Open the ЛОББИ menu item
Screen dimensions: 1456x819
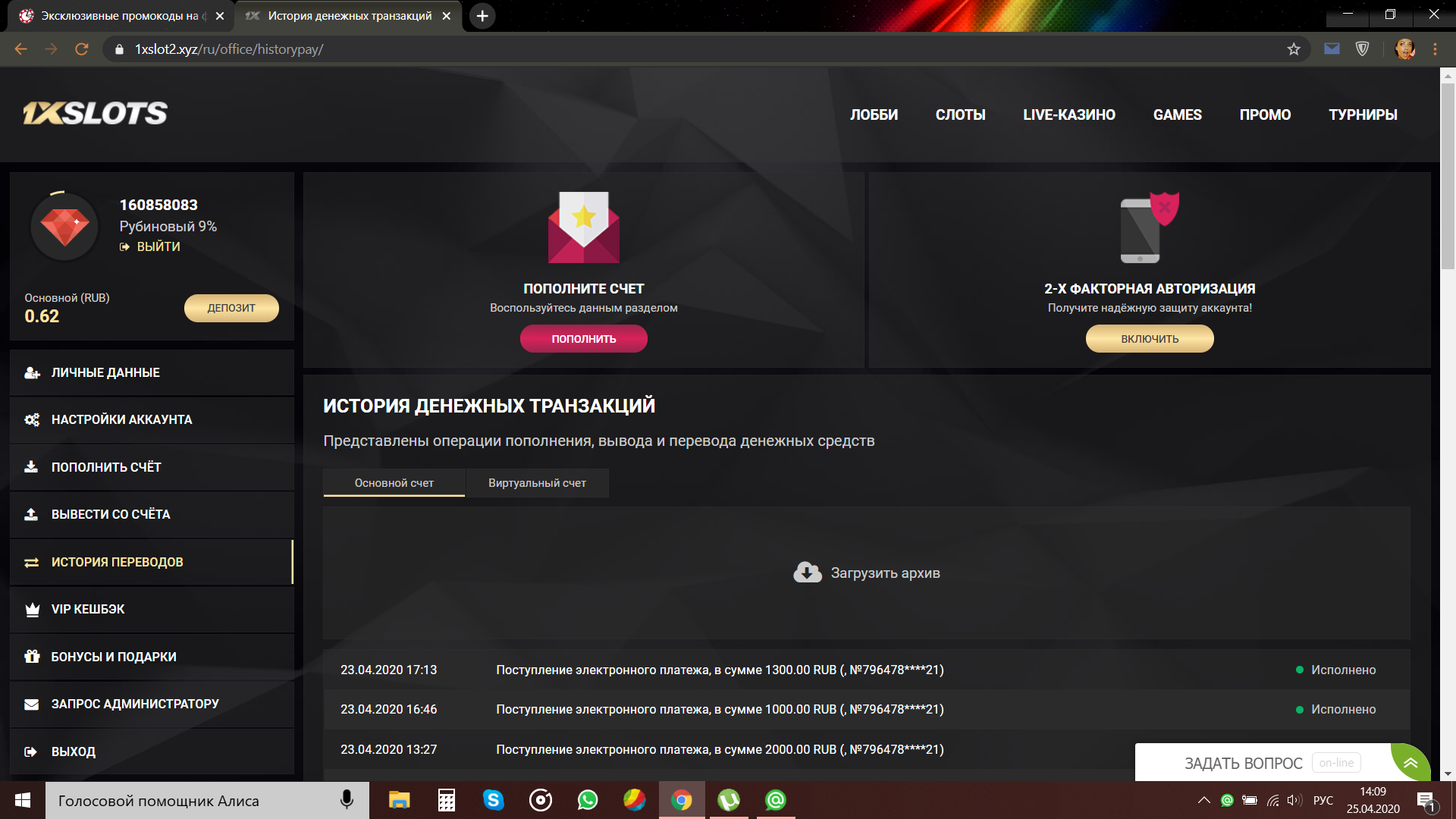(x=874, y=115)
